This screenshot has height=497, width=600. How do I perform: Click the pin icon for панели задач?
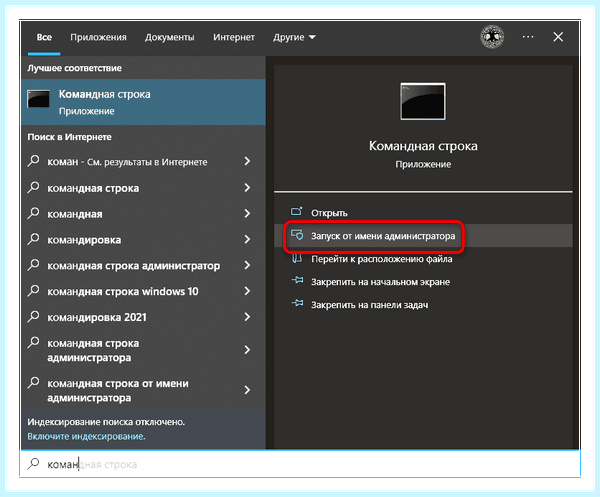[x=297, y=303]
